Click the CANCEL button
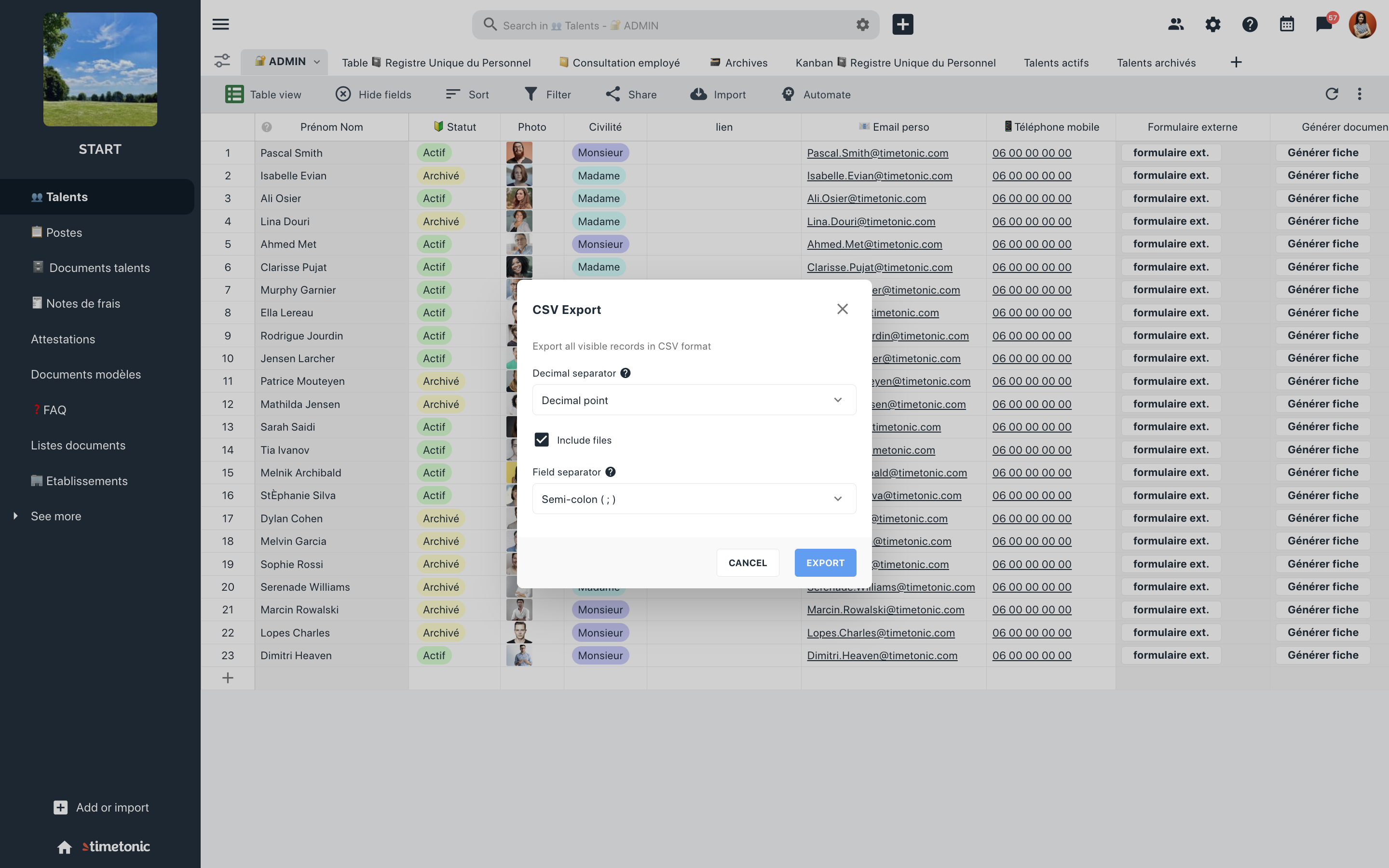The height and width of the screenshot is (868, 1389). click(747, 563)
